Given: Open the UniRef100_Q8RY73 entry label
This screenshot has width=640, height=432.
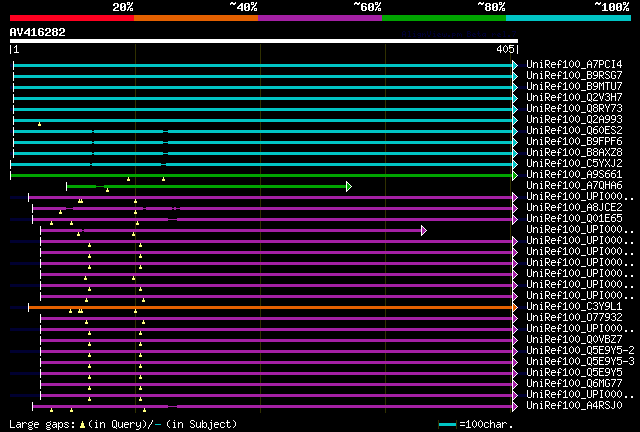Looking at the screenshot, I should [574, 108].
